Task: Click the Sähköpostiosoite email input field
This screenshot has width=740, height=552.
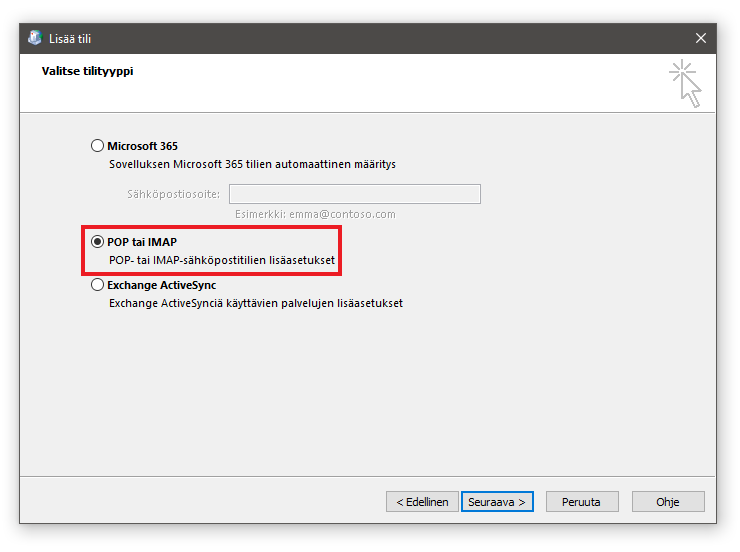Action: [x=355, y=194]
